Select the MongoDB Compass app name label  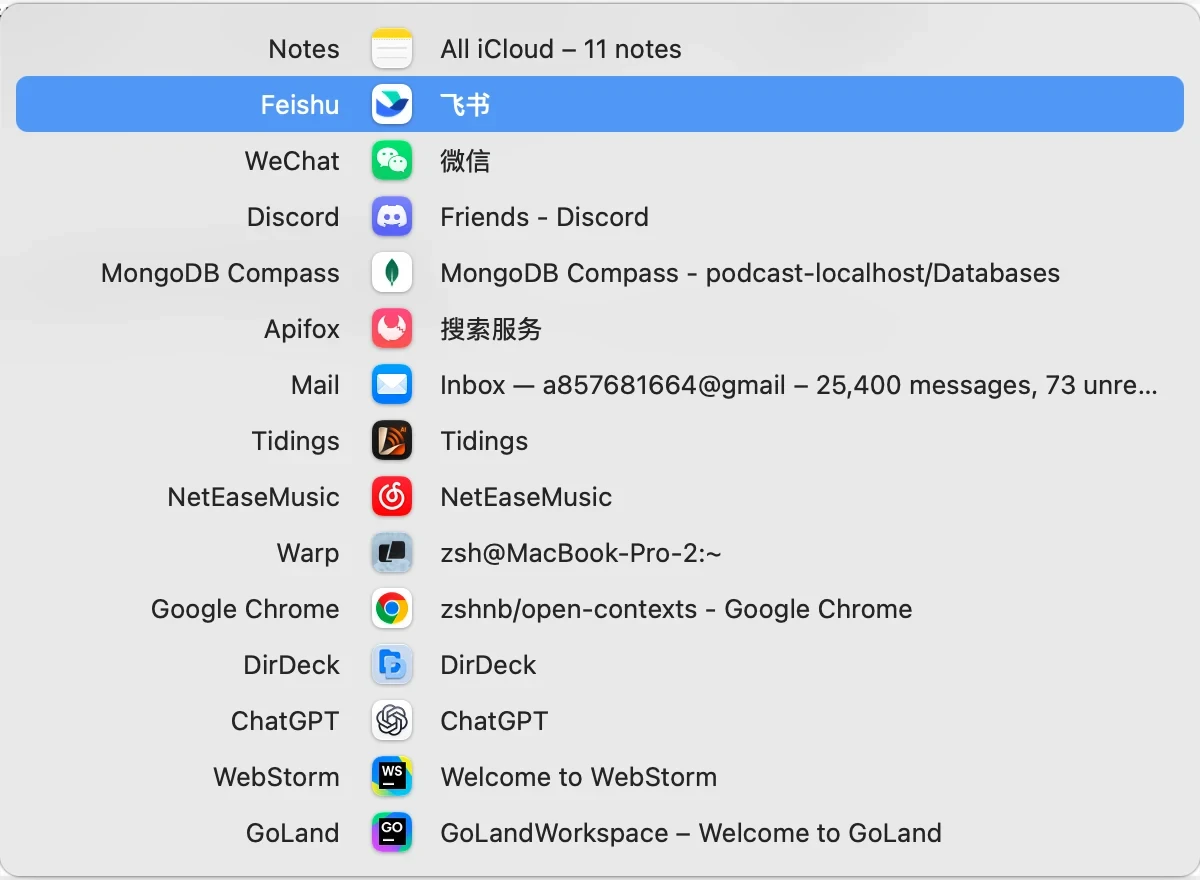tap(220, 273)
